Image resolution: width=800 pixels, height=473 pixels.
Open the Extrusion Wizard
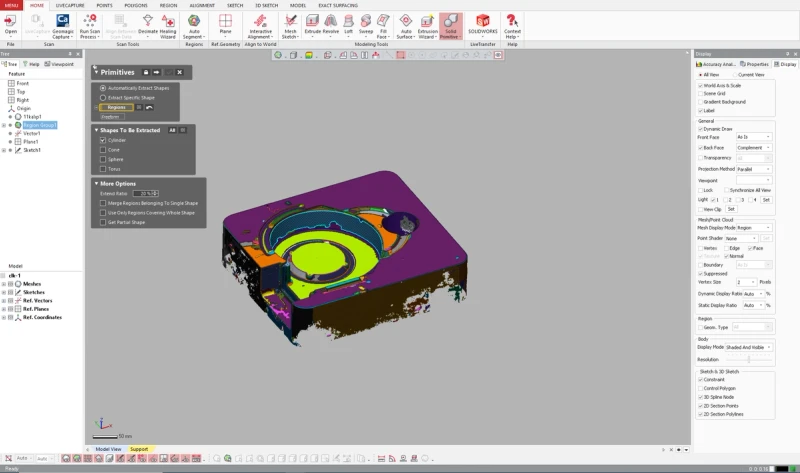(x=427, y=26)
